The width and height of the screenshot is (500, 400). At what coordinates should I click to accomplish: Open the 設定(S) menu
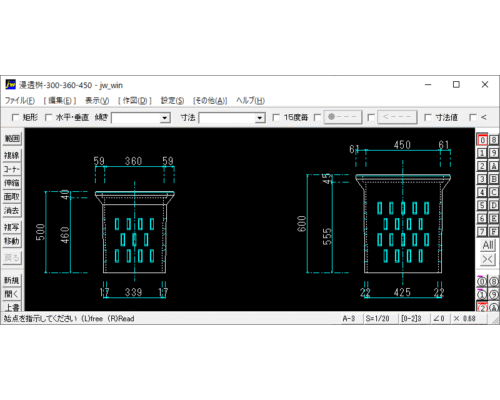(172, 100)
